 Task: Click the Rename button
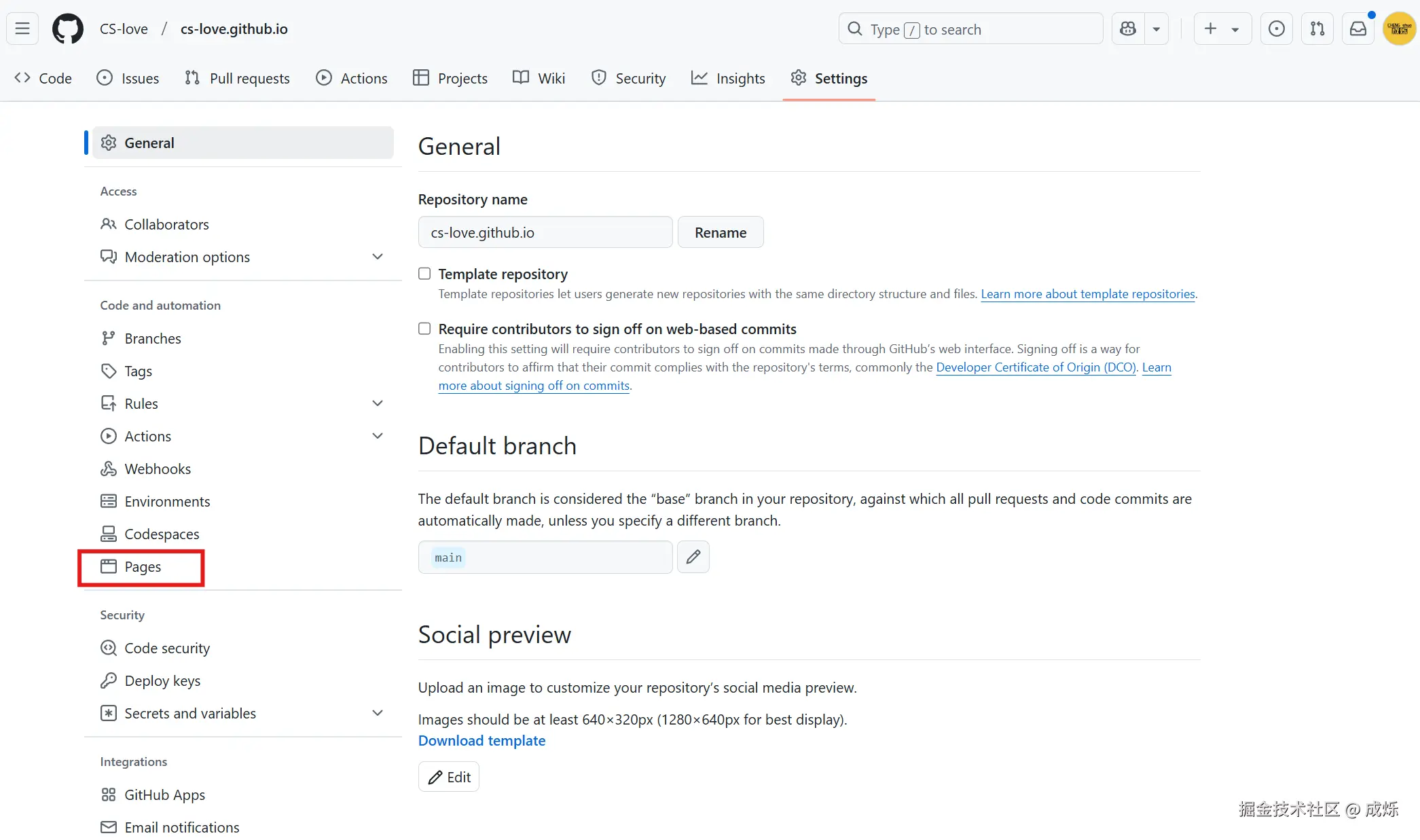(x=721, y=232)
